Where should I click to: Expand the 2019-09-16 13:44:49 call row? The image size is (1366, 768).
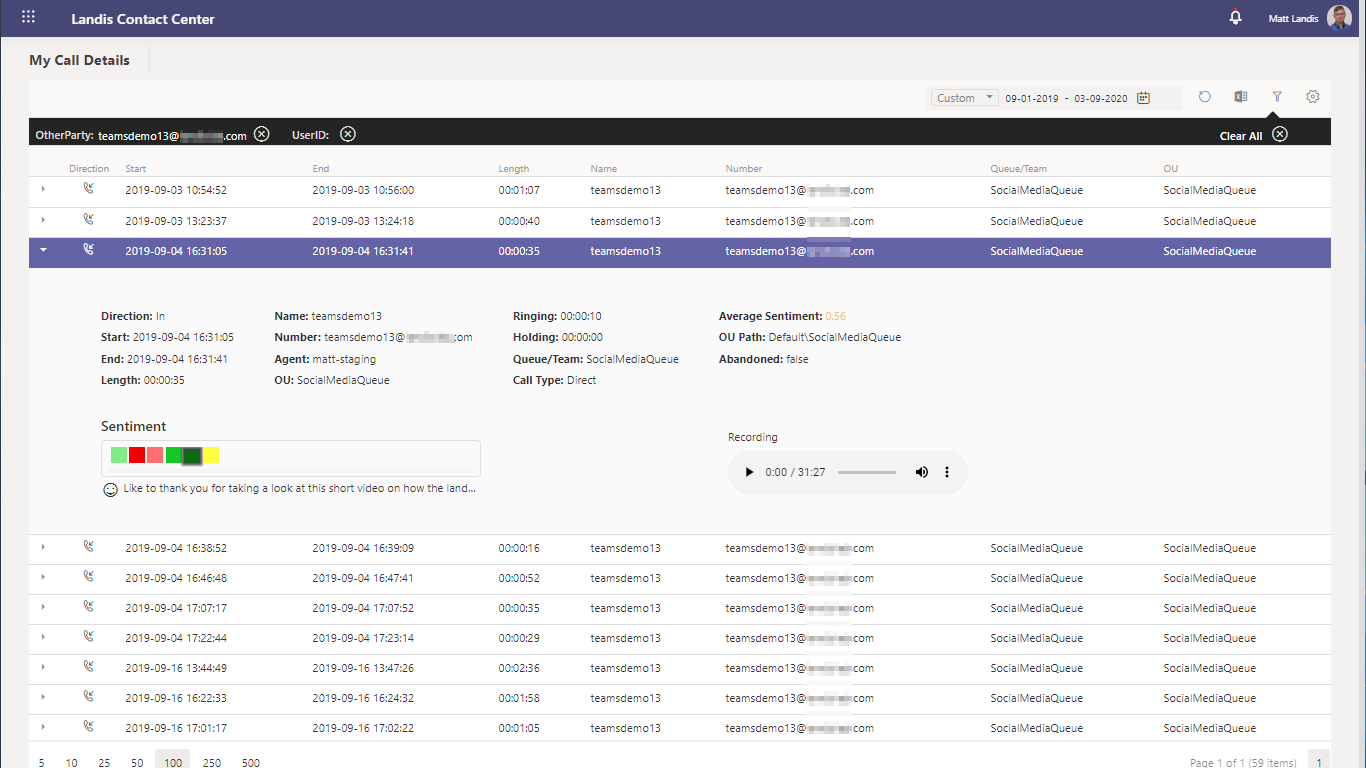point(43,667)
